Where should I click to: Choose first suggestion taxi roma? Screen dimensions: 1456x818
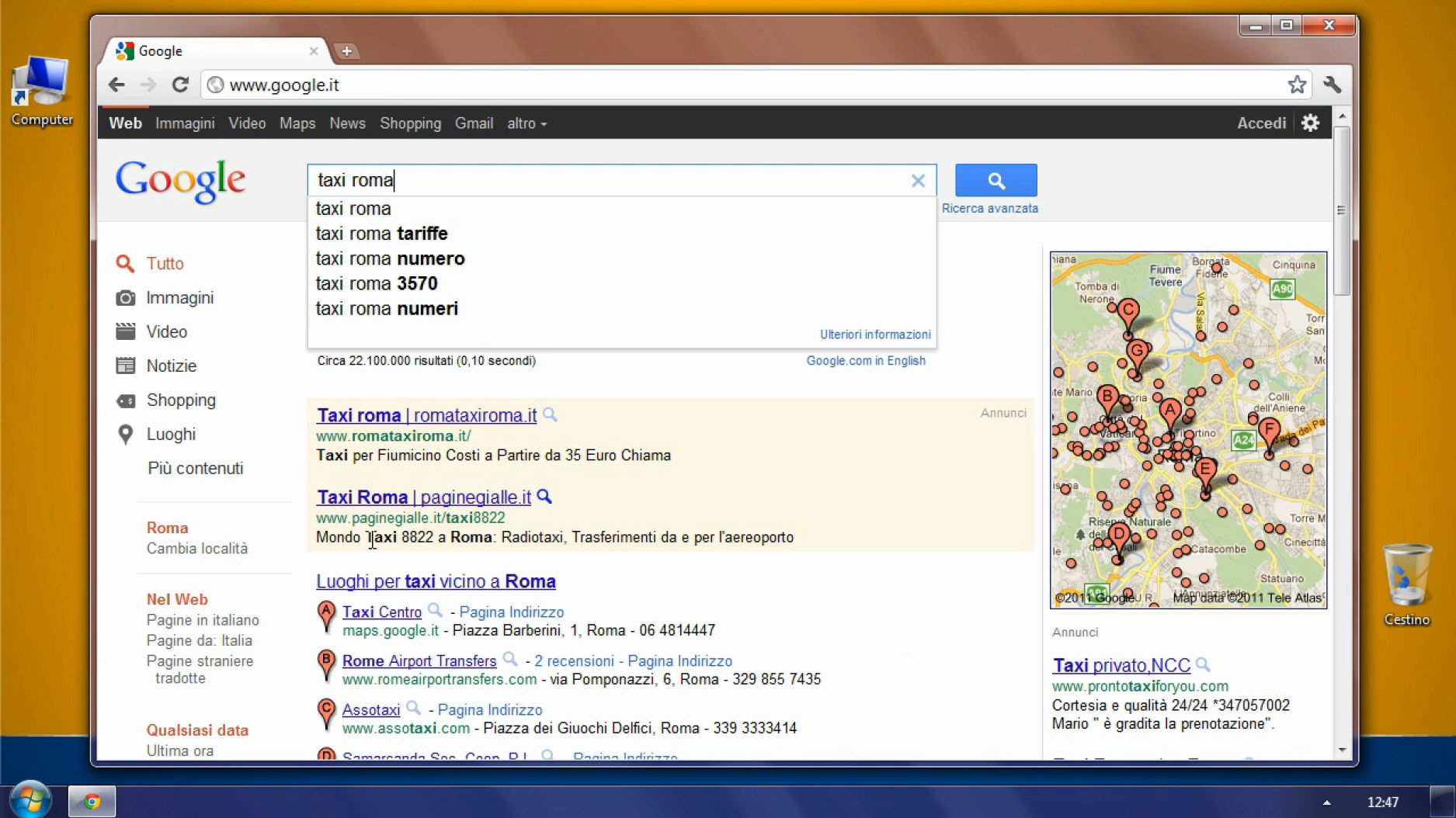point(621,209)
